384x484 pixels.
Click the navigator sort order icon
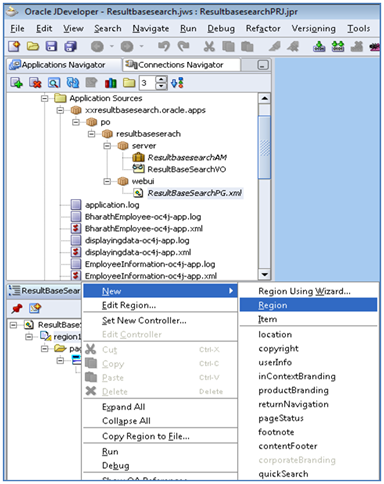[x=177, y=82]
